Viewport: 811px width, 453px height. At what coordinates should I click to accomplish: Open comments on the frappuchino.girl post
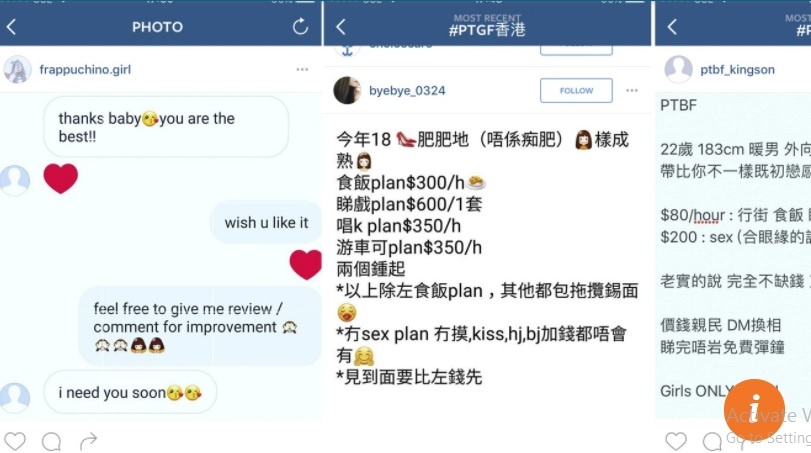click(x=51, y=442)
